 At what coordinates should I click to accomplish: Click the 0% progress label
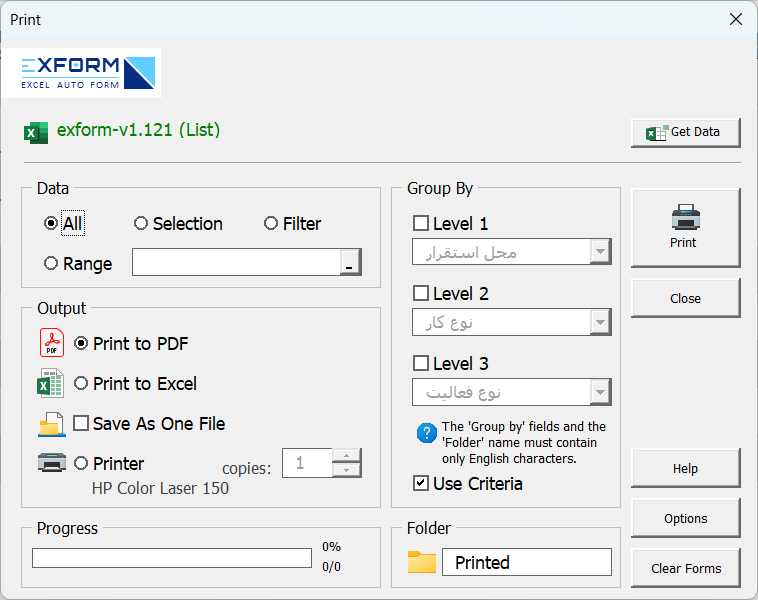[332, 547]
